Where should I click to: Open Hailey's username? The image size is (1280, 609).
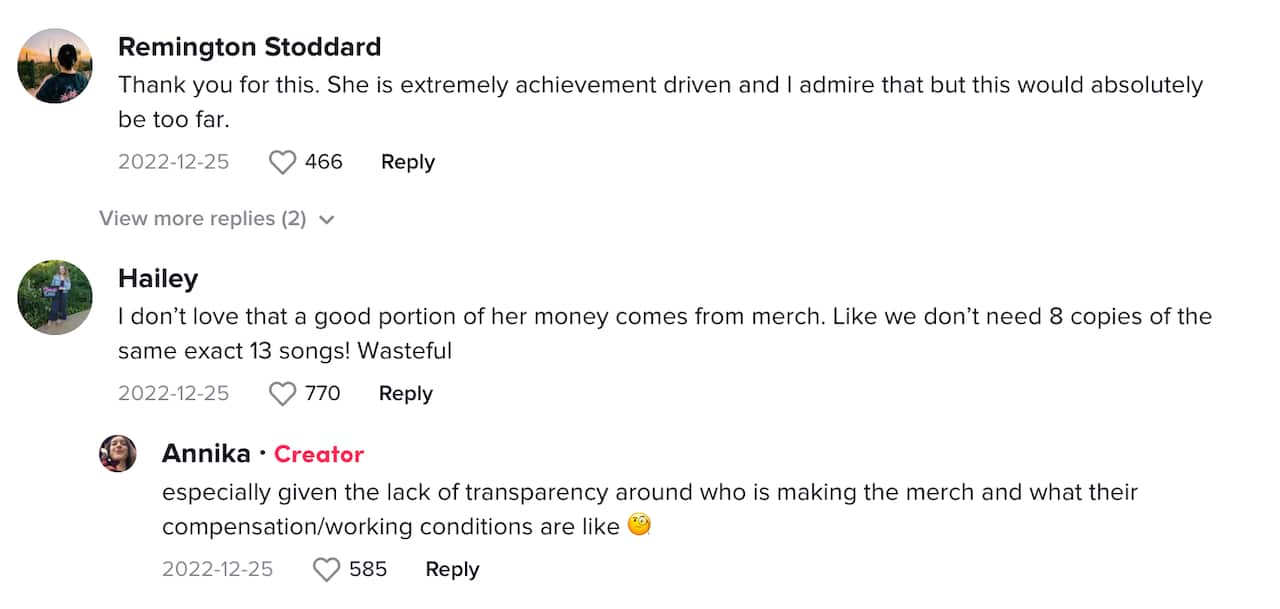(157, 278)
